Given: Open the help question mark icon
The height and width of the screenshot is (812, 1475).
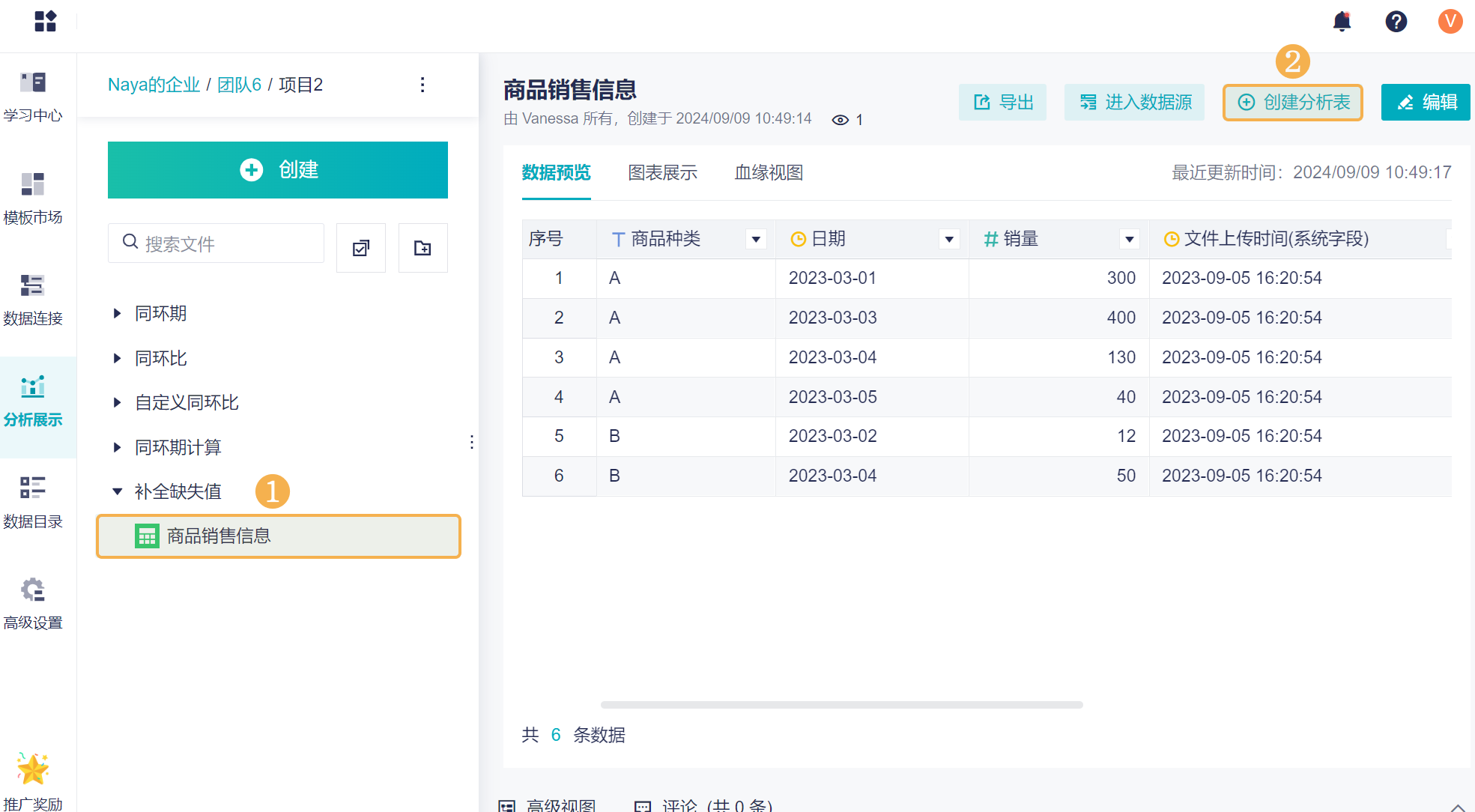Looking at the screenshot, I should coord(1396,21).
